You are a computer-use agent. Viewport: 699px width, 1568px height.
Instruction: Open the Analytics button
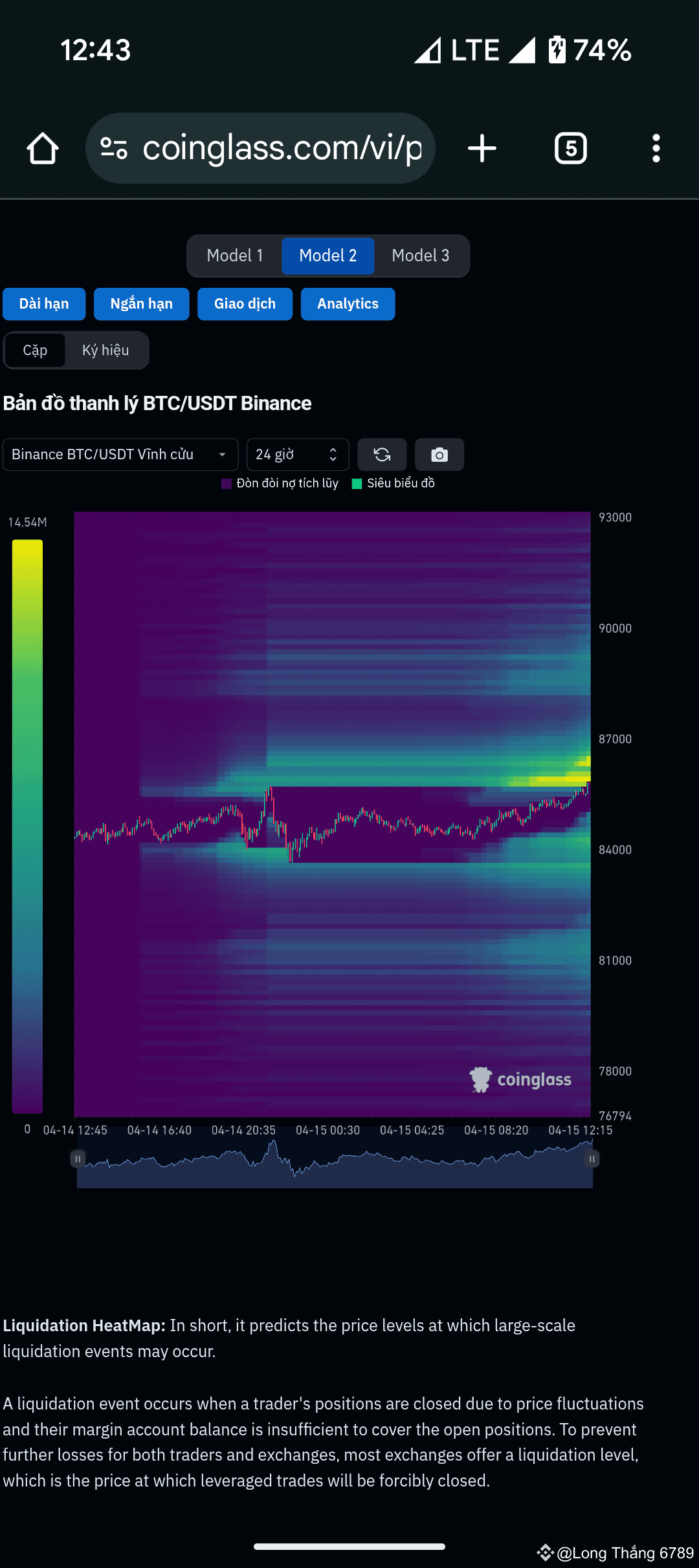348,304
